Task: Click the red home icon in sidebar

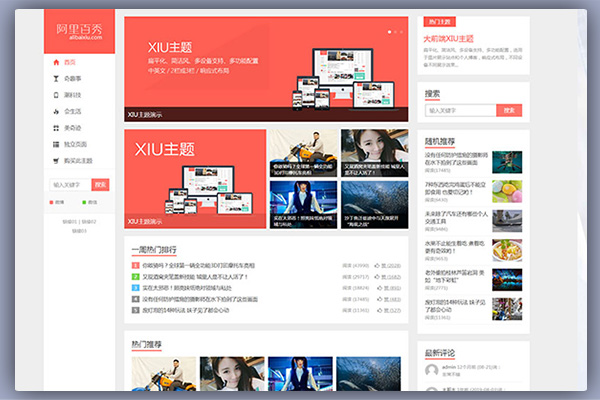Action: [56, 62]
